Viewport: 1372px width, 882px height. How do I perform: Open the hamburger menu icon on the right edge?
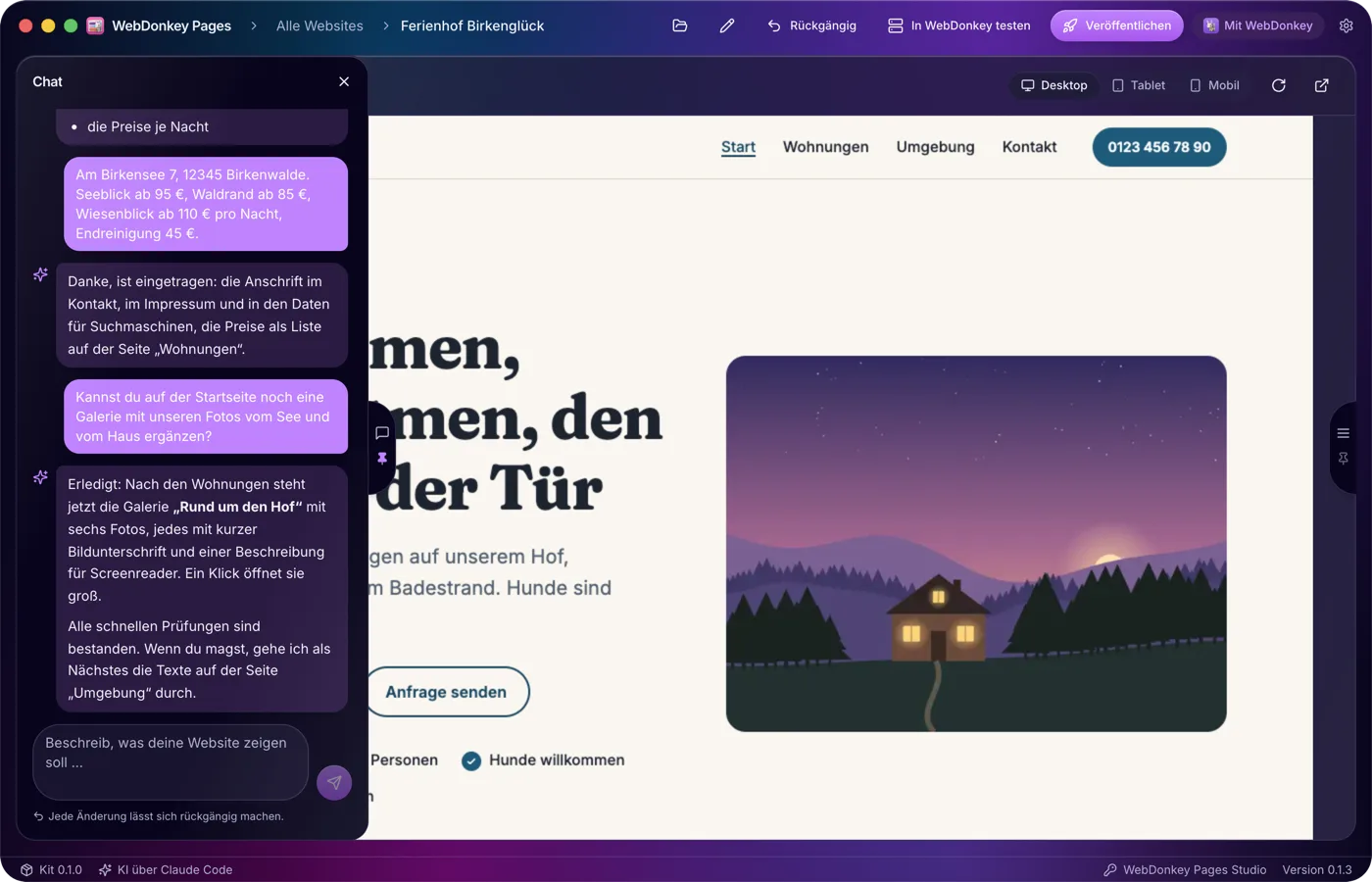click(1344, 433)
